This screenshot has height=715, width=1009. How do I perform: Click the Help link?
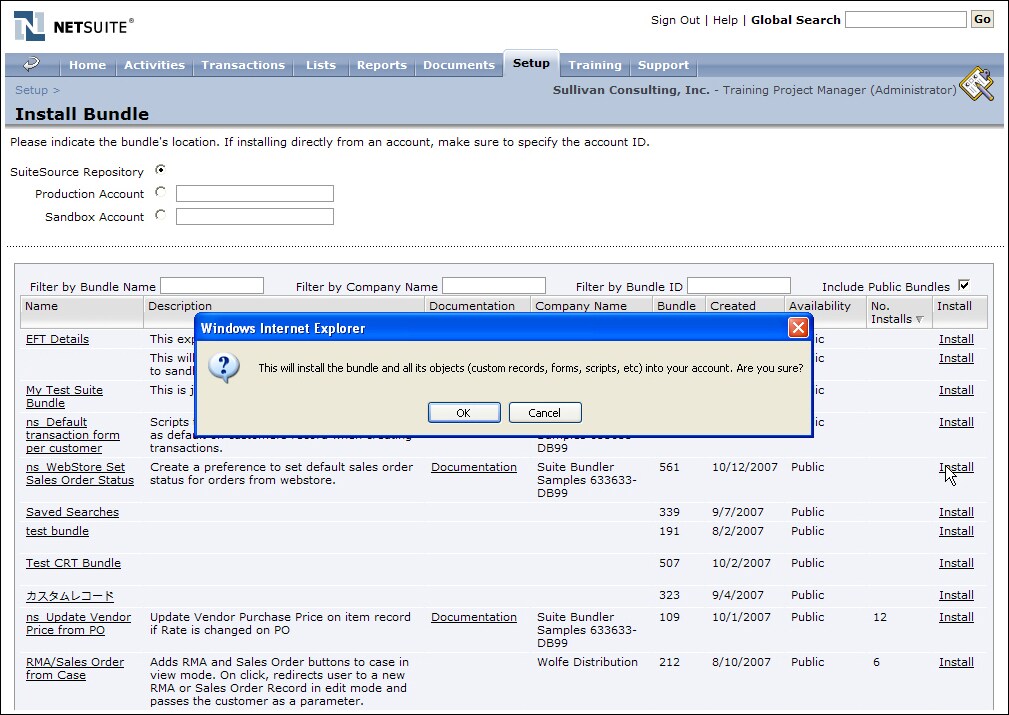(x=725, y=20)
